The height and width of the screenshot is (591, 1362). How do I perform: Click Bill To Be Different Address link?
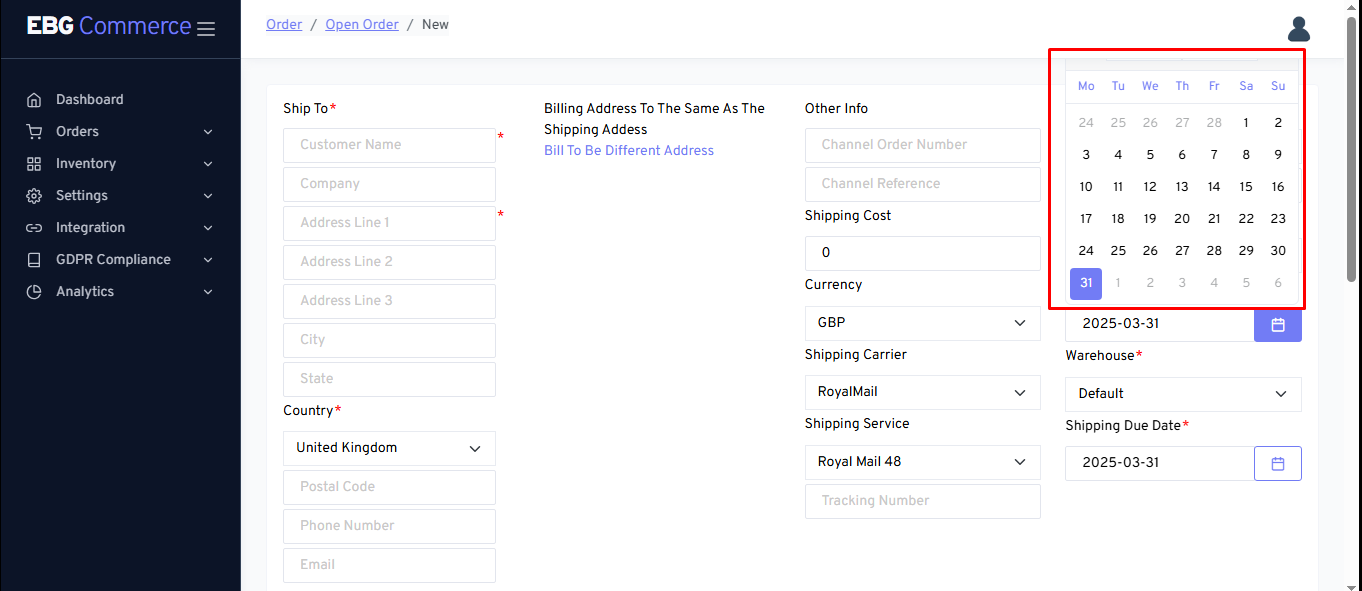point(628,151)
